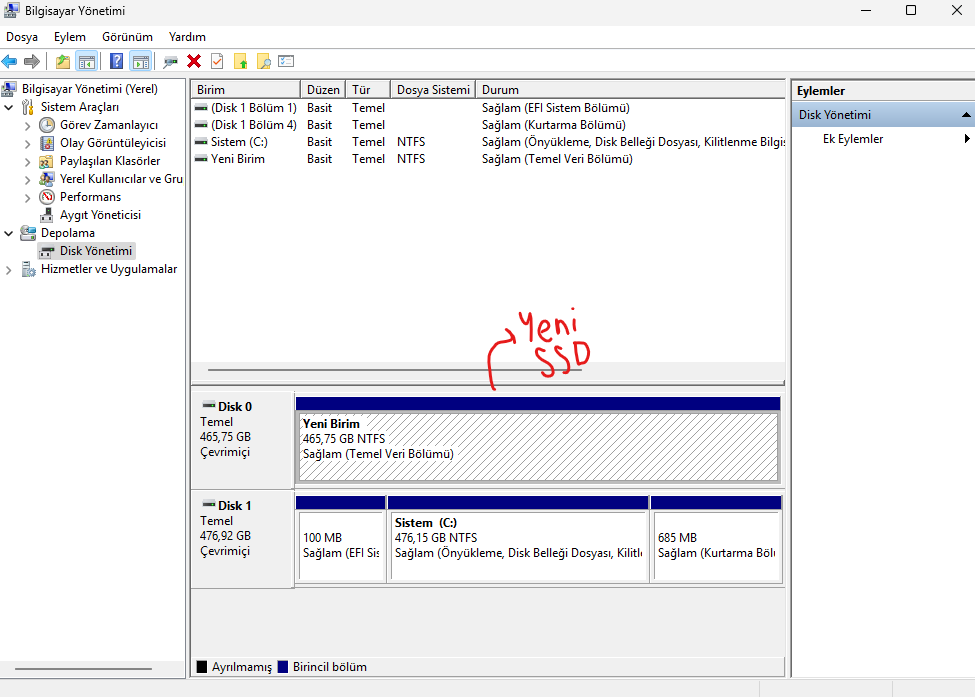Image resolution: width=975 pixels, height=697 pixels.
Task: Select the 685 MB Kurtarma partition block
Action: 716,545
